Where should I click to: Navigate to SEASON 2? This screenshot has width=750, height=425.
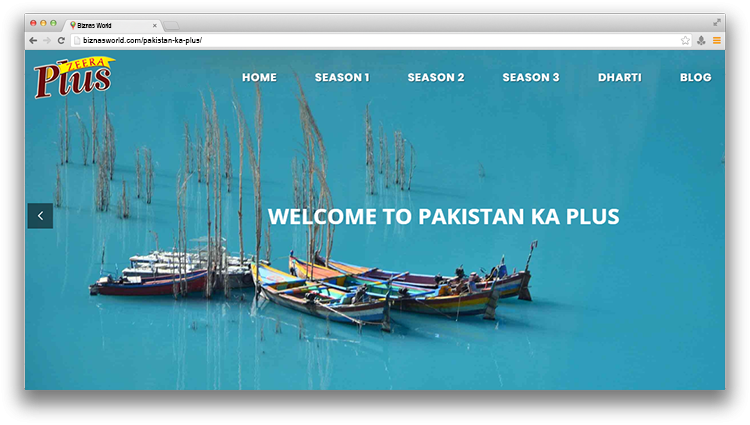436,77
